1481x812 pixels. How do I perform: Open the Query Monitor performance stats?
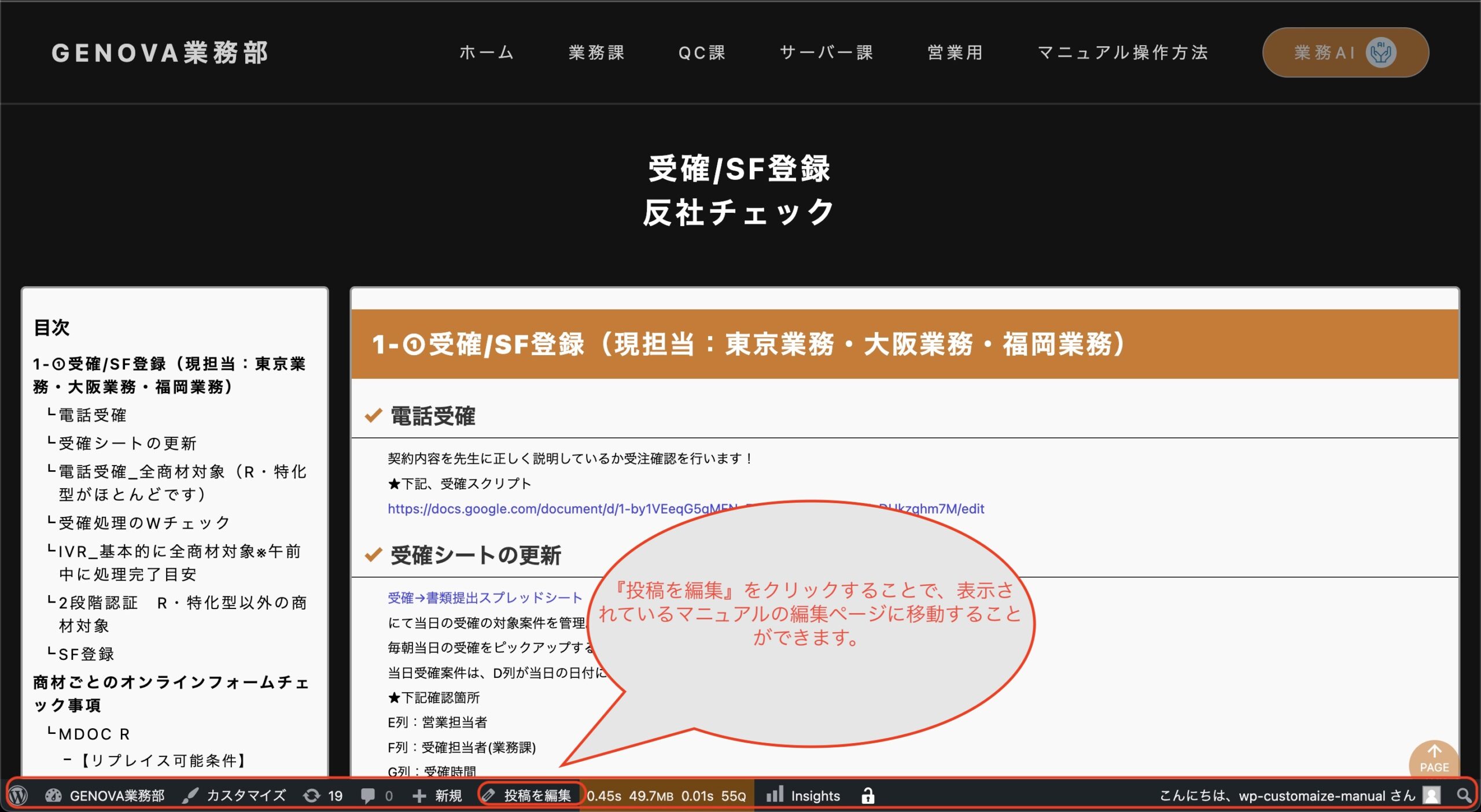tap(666, 796)
